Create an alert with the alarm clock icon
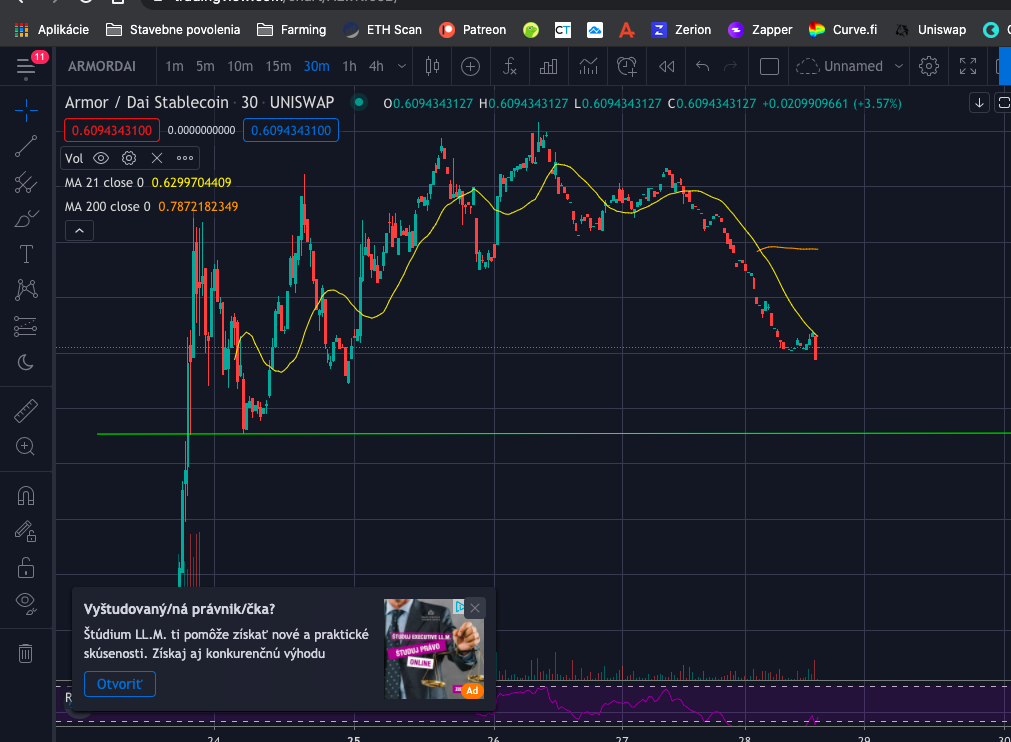Viewport: 1011px width, 742px height. pyautogui.click(x=627, y=67)
